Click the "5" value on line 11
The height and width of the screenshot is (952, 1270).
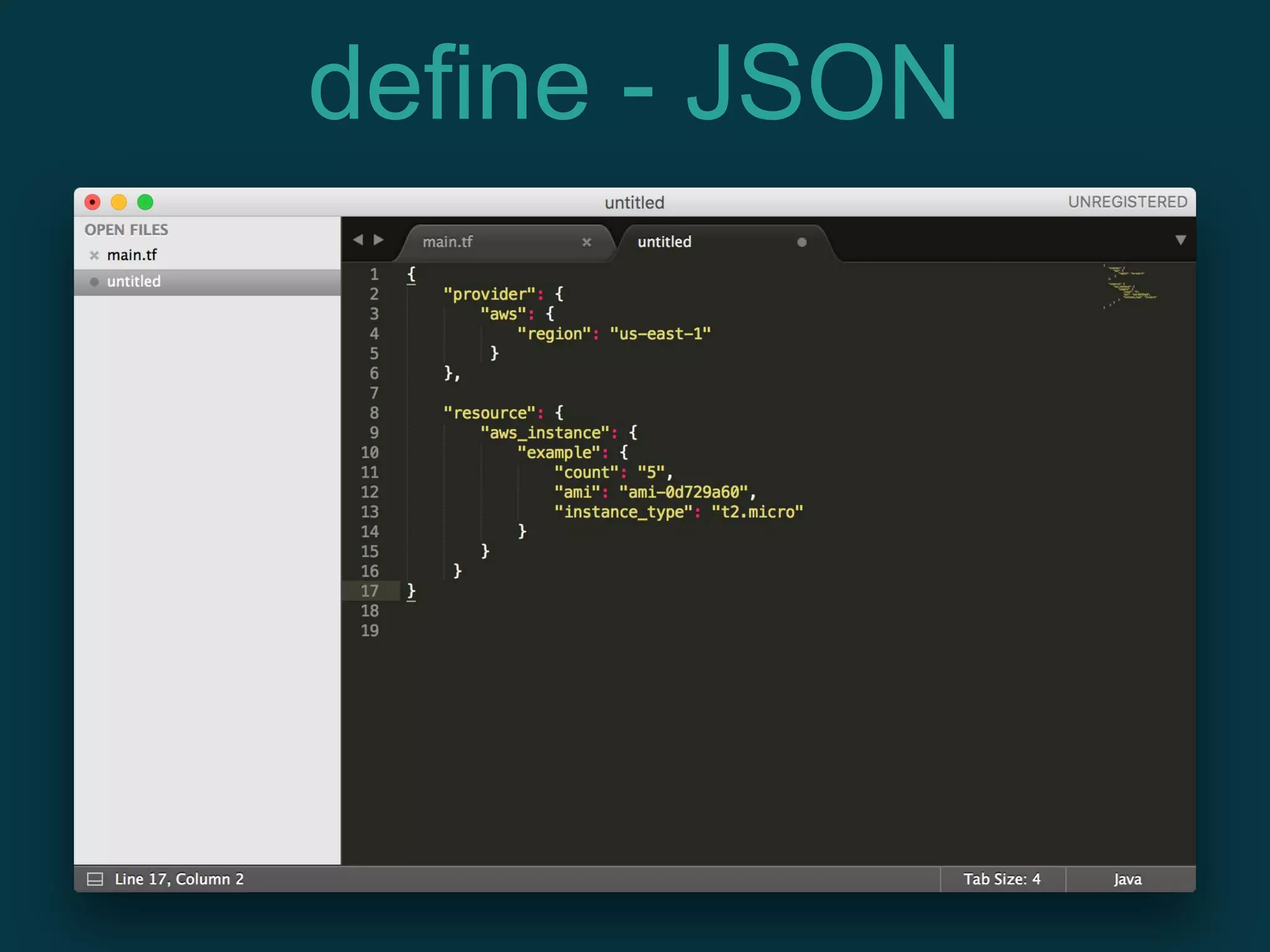pos(651,472)
